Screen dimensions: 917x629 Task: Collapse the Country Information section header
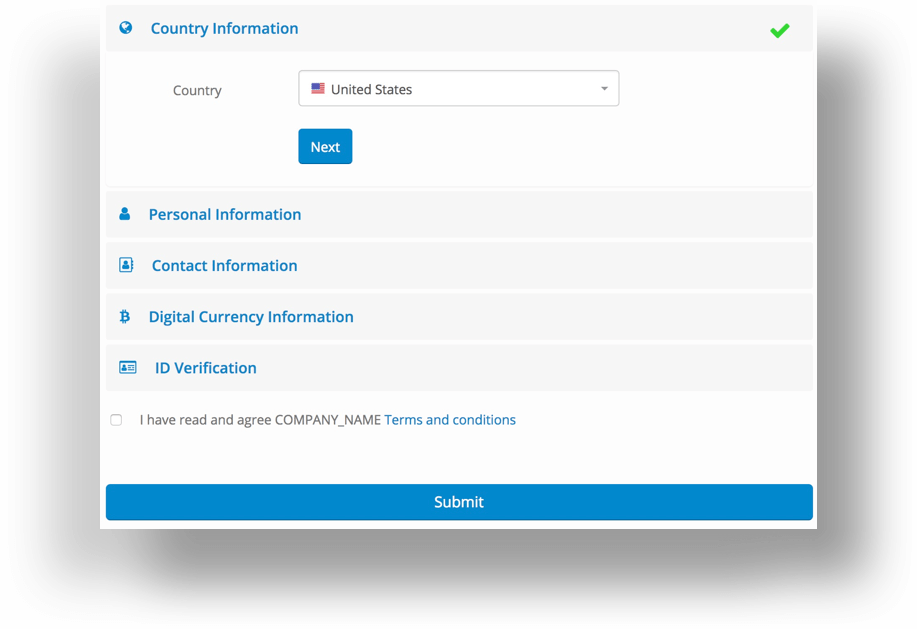pyautogui.click(x=459, y=29)
